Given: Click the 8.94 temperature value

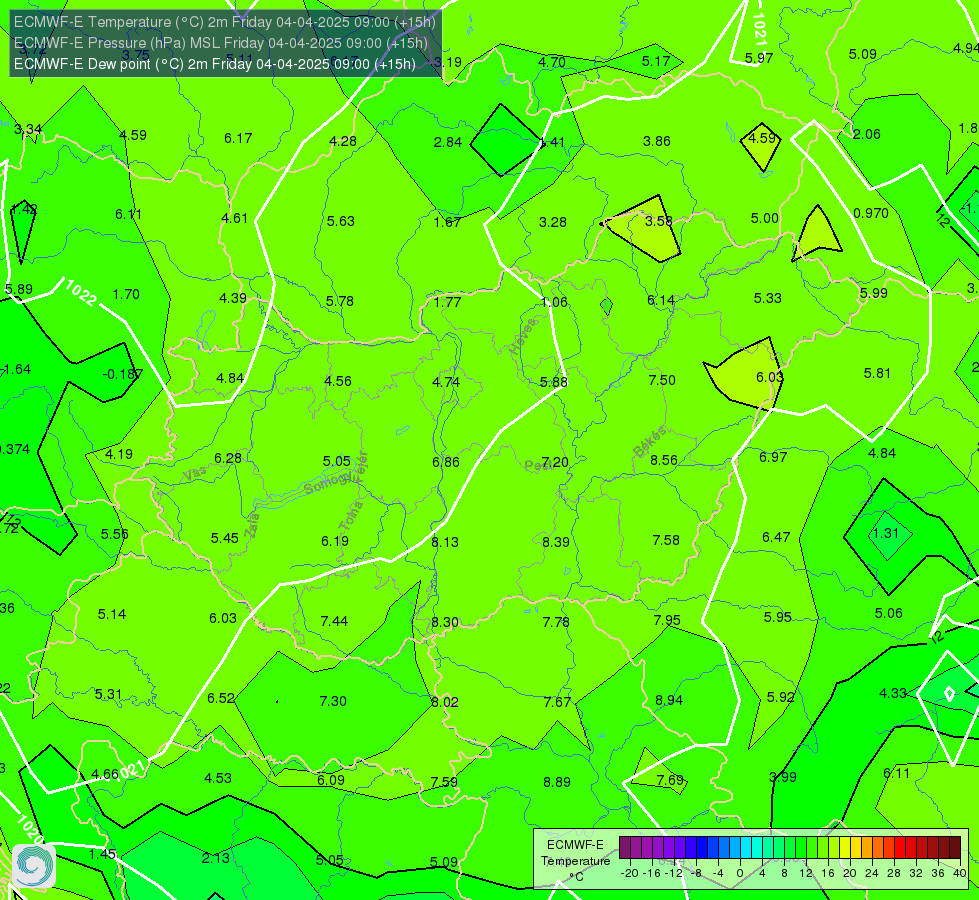Looking at the screenshot, I should tap(669, 701).
